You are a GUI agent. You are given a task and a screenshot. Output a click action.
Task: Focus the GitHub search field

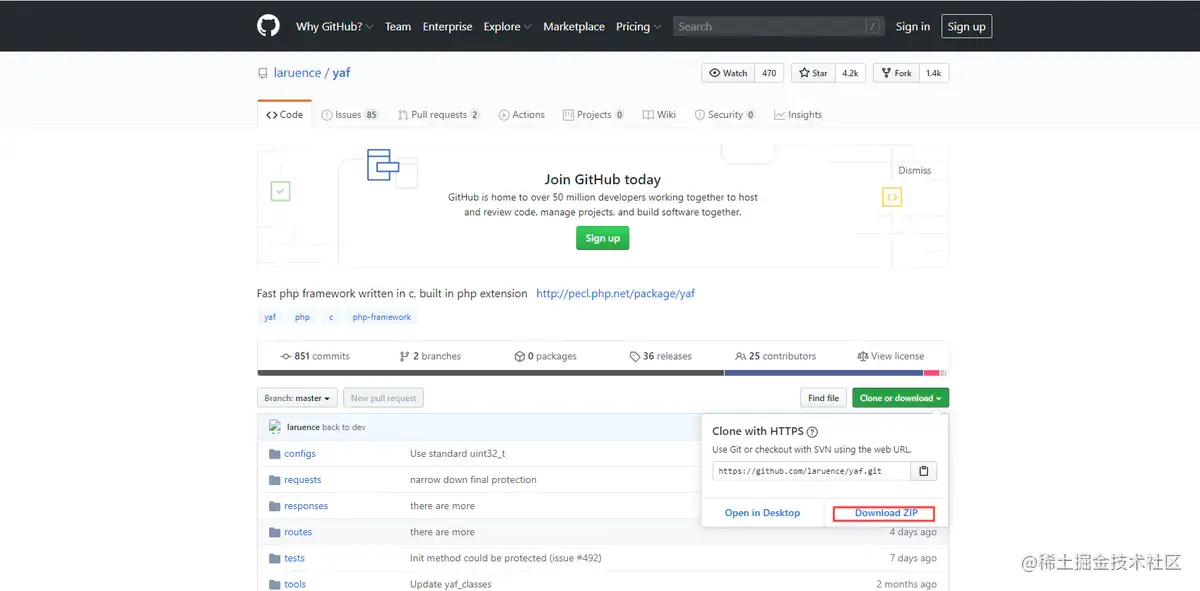click(x=780, y=27)
